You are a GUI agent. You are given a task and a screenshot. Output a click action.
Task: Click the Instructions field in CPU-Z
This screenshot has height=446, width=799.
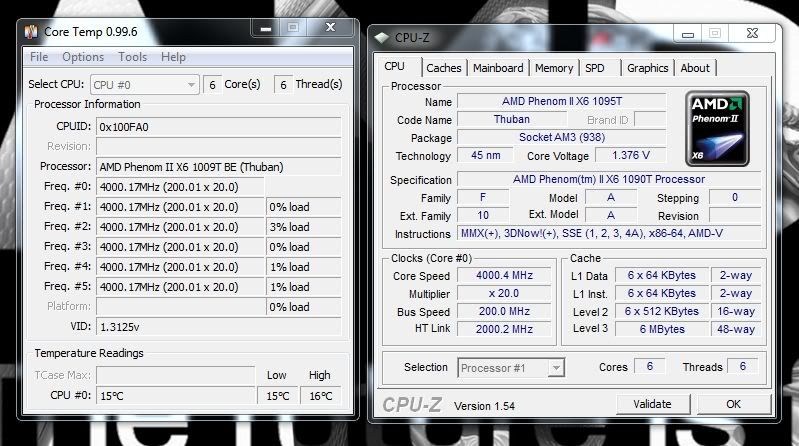pos(609,233)
